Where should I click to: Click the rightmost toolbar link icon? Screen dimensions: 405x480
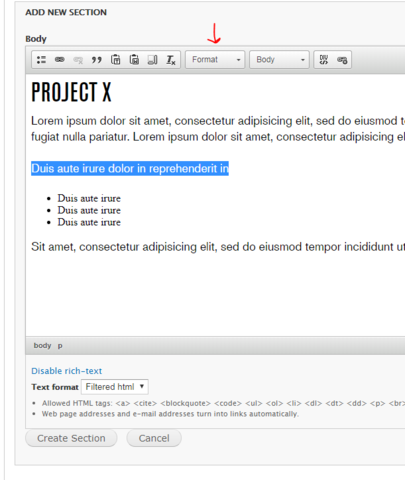[342, 60]
